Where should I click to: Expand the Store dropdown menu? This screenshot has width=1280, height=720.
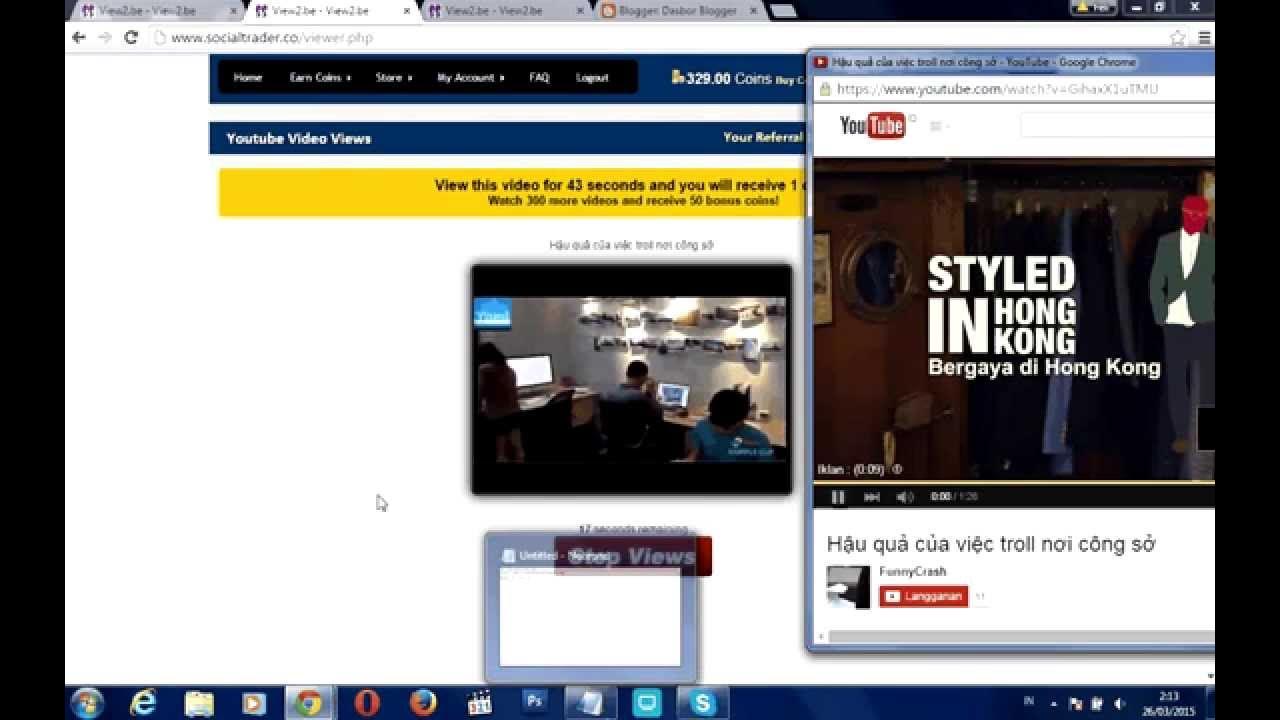click(393, 77)
